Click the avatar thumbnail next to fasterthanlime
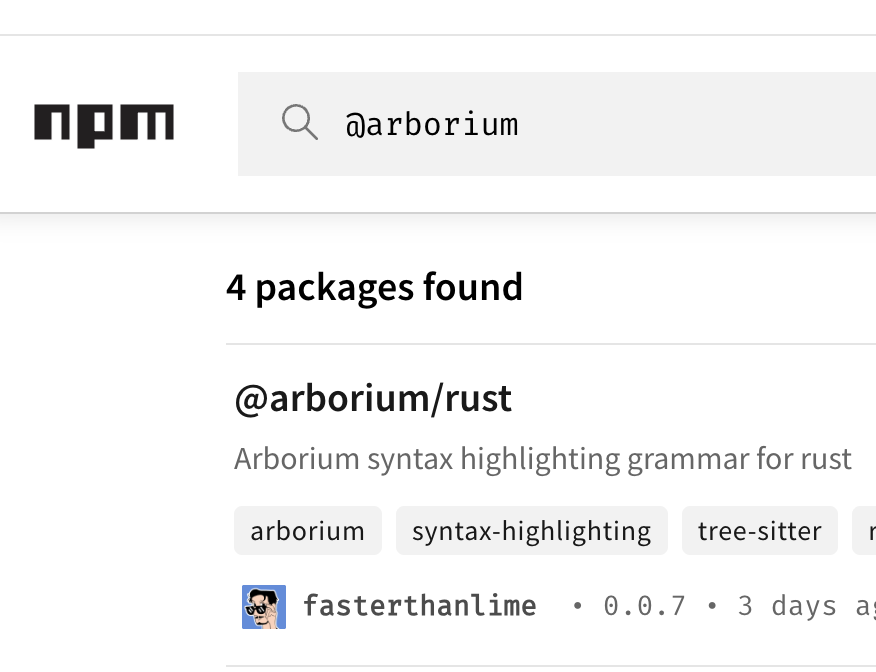 [263, 606]
